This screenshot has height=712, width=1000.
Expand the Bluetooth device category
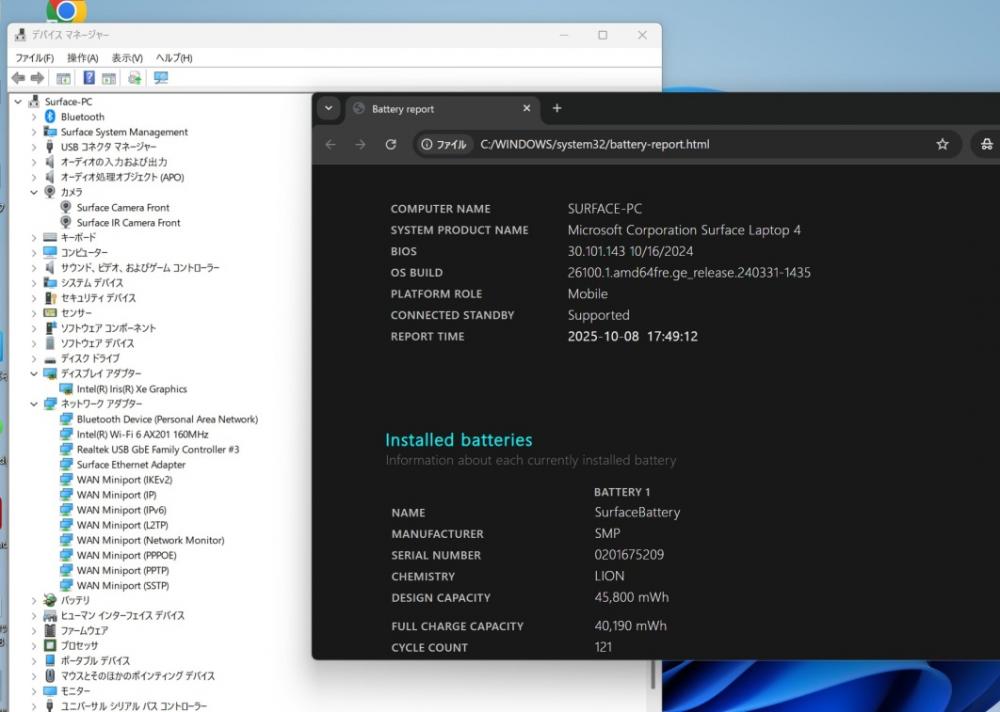tap(34, 117)
